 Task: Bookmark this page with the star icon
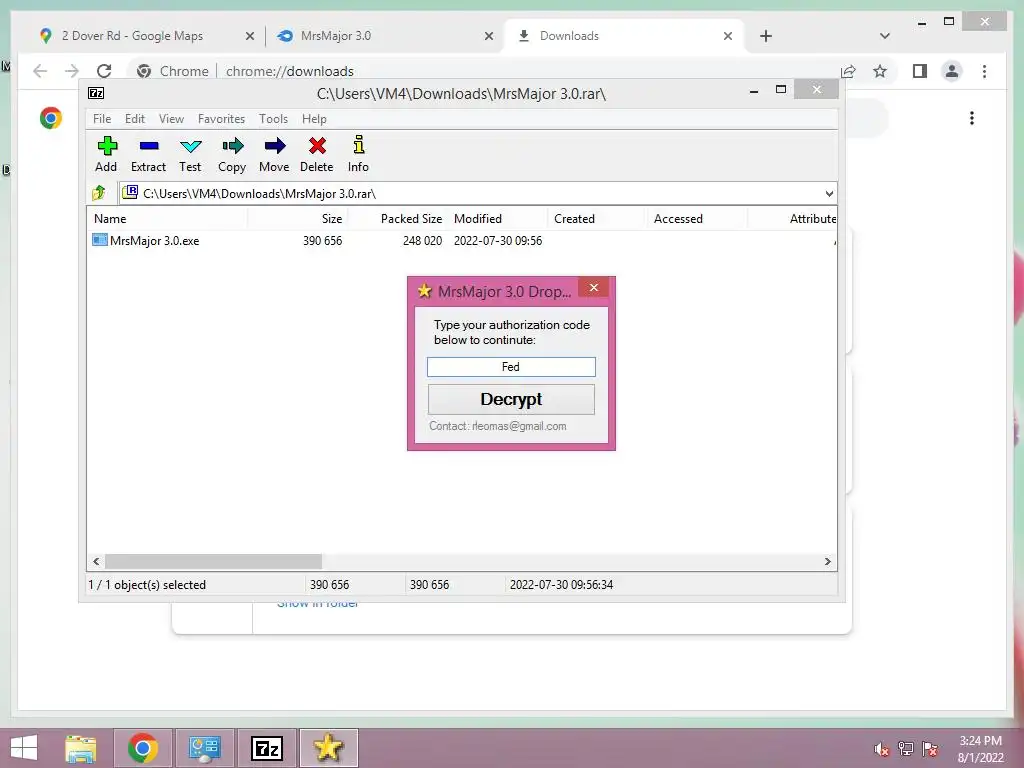pyautogui.click(x=880, y=71)
